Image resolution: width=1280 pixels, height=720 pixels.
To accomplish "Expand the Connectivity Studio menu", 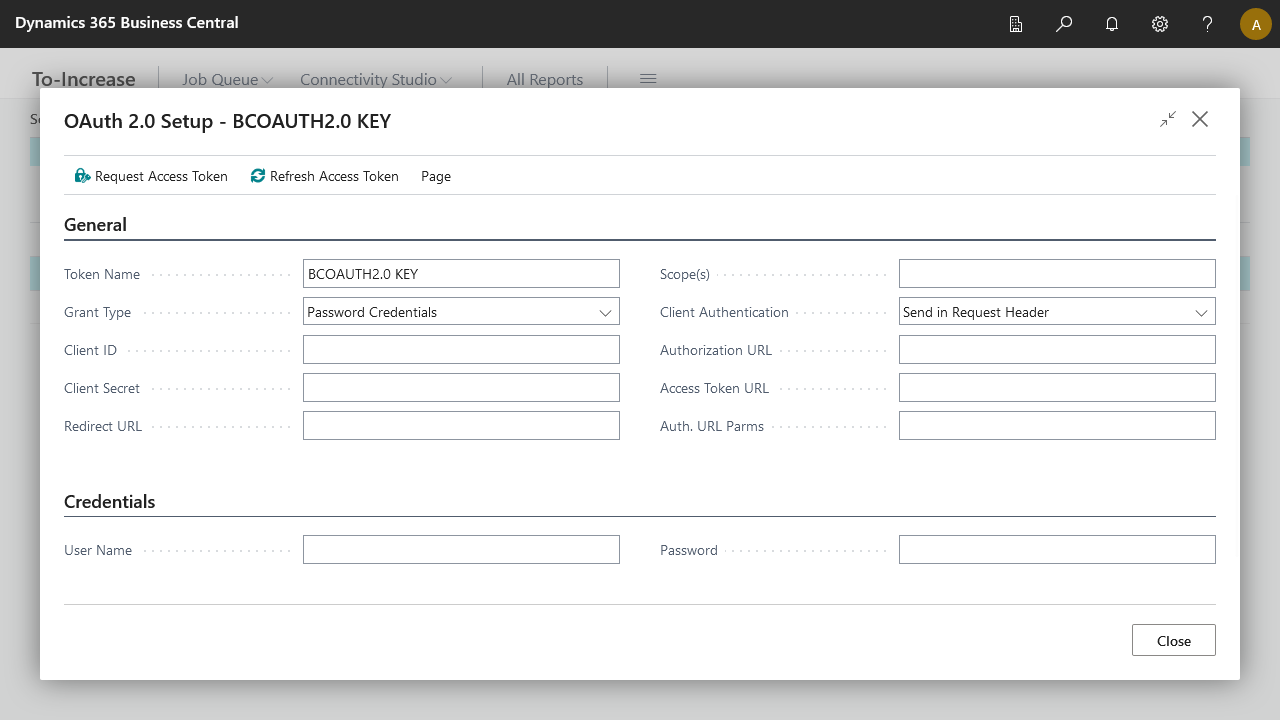I will [376, 79].
